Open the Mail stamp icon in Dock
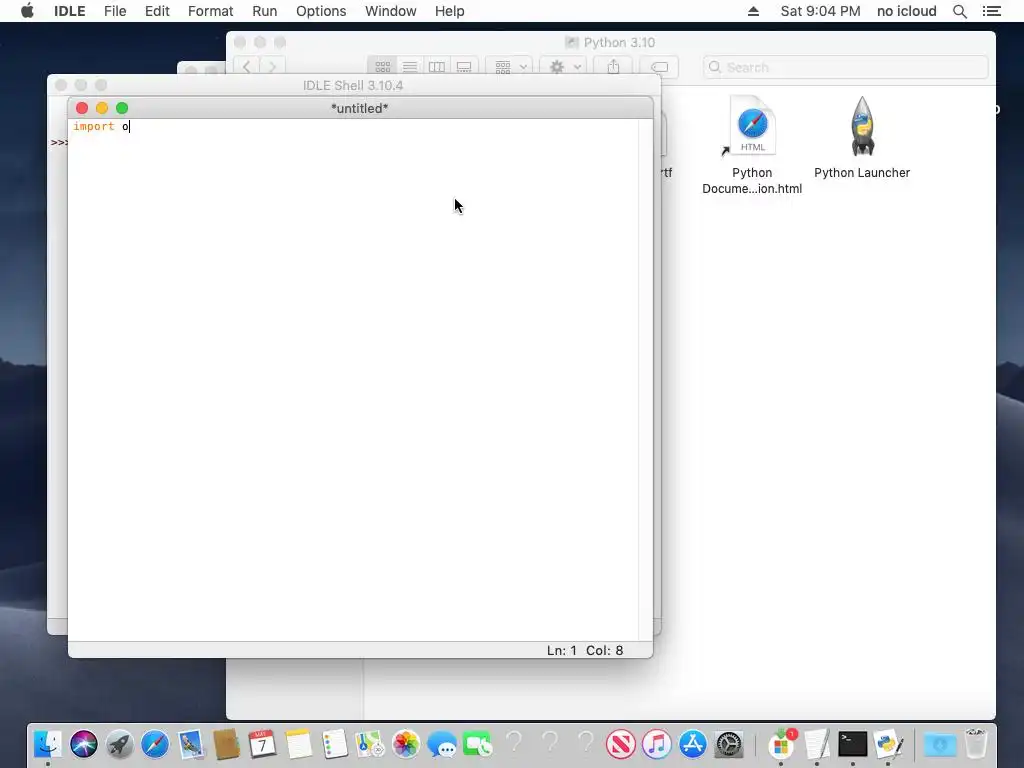 coord(191,744)
